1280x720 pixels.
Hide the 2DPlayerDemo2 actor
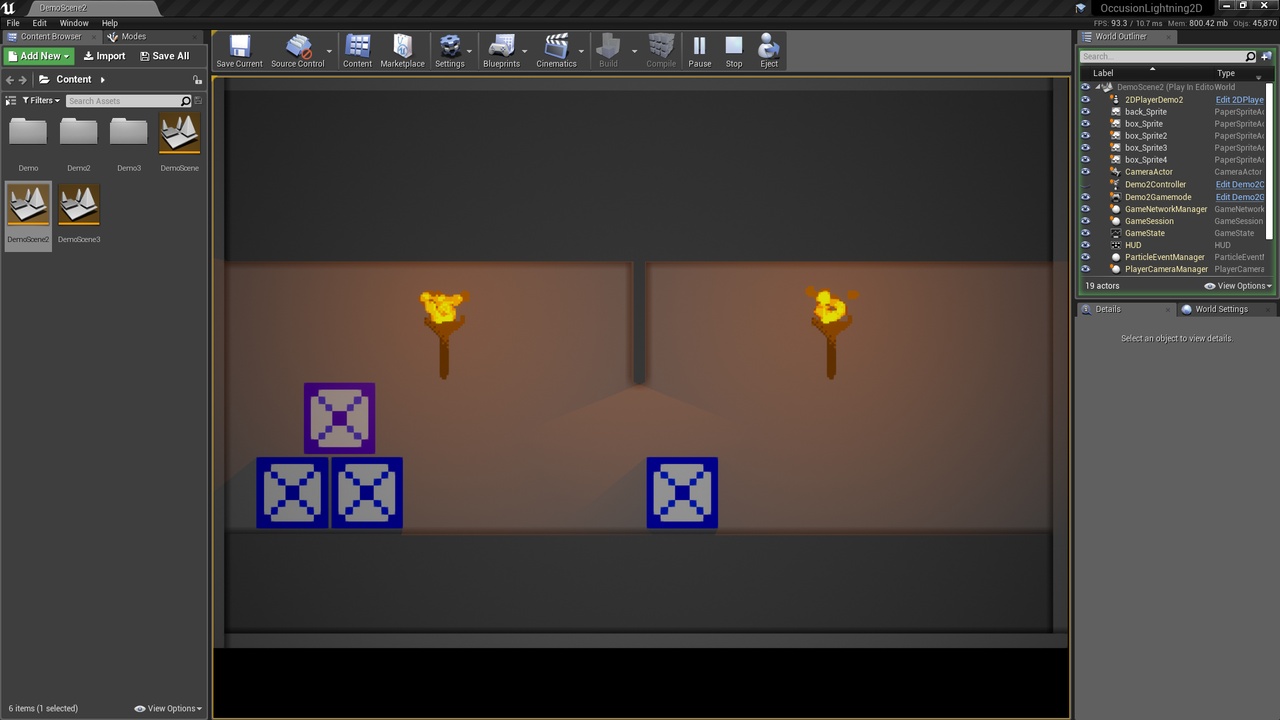pyautogui.click(x=1085, y=100)
